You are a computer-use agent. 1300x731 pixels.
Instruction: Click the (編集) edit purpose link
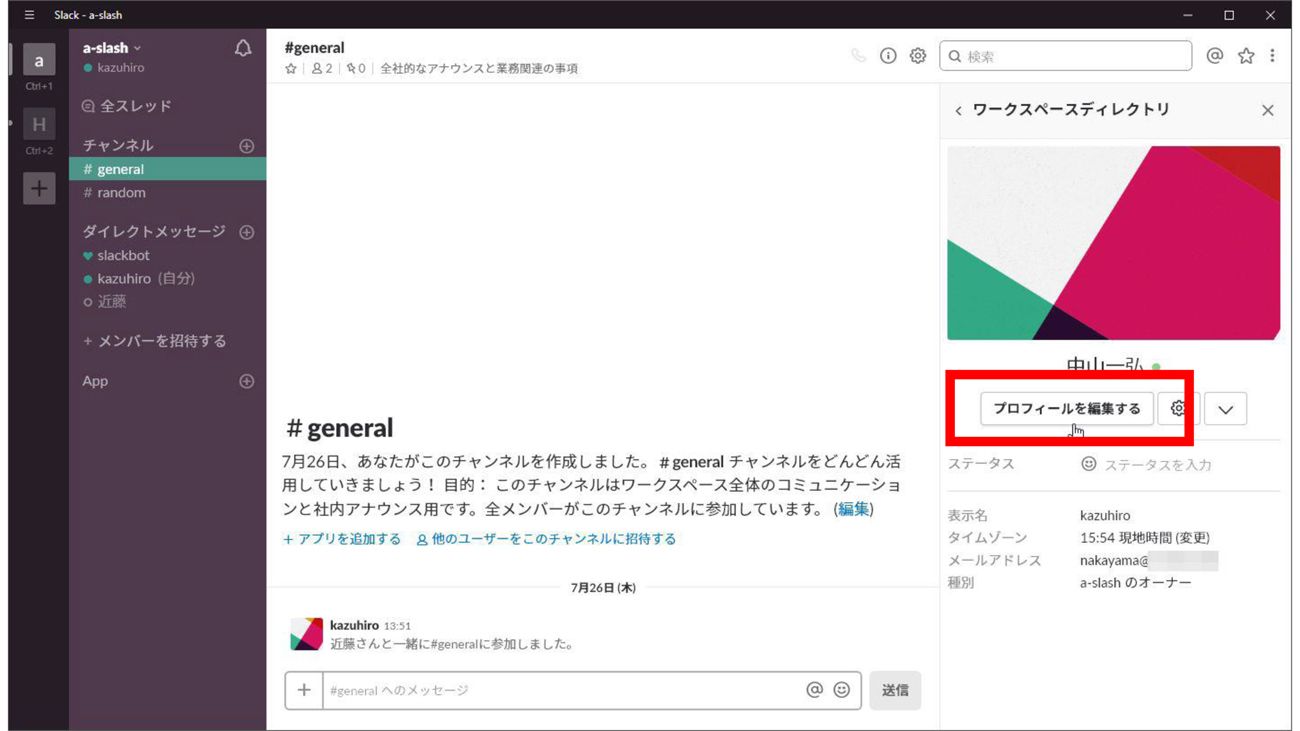click(x=853, y=509)
